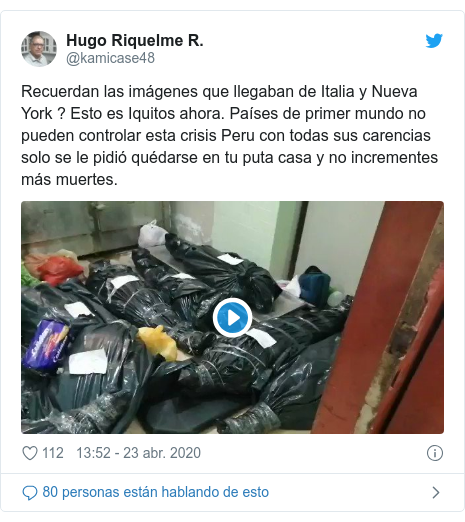Open Hugo Riquelme's profile avatar

39,49
